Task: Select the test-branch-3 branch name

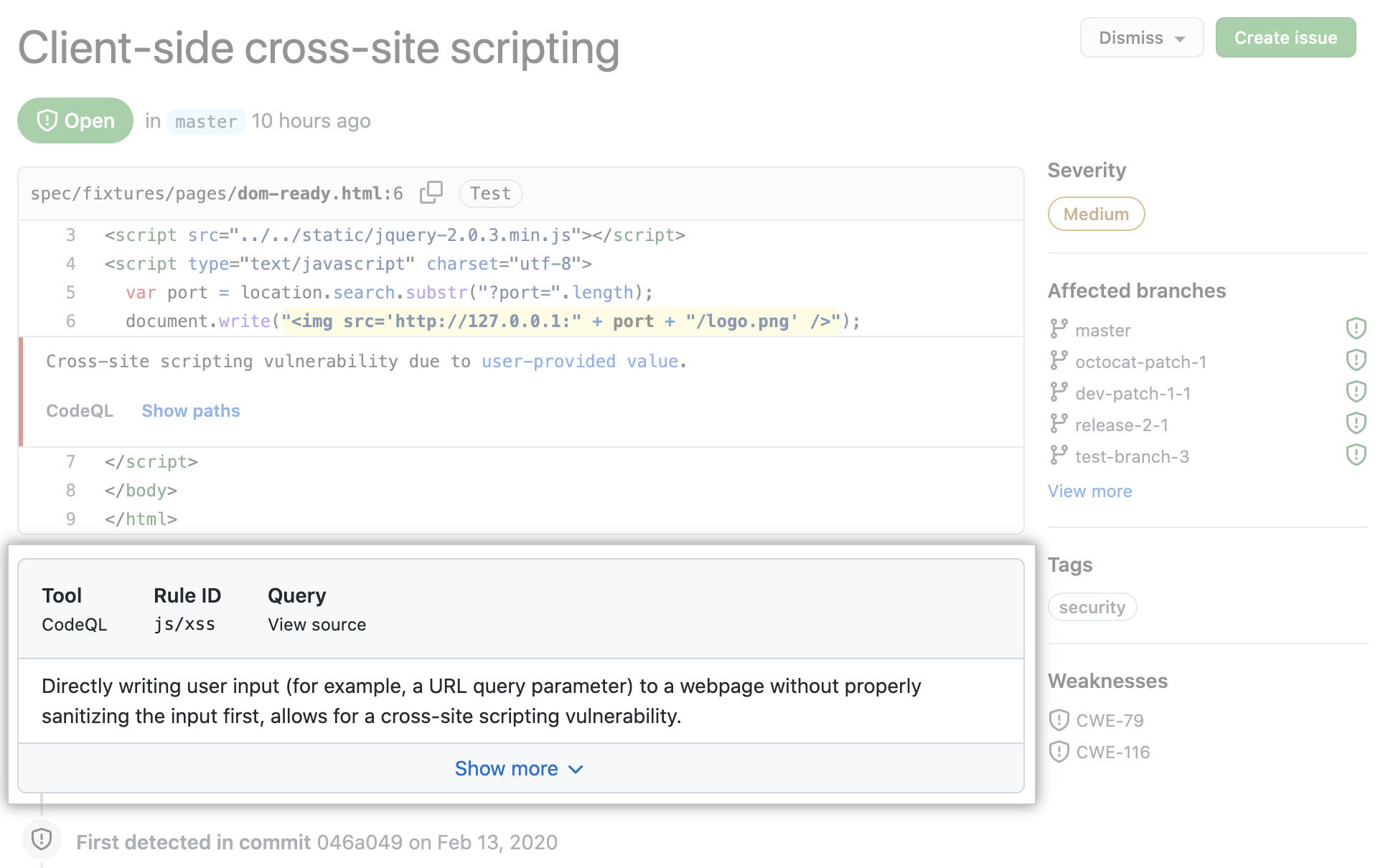Action: click(1132, 457)
